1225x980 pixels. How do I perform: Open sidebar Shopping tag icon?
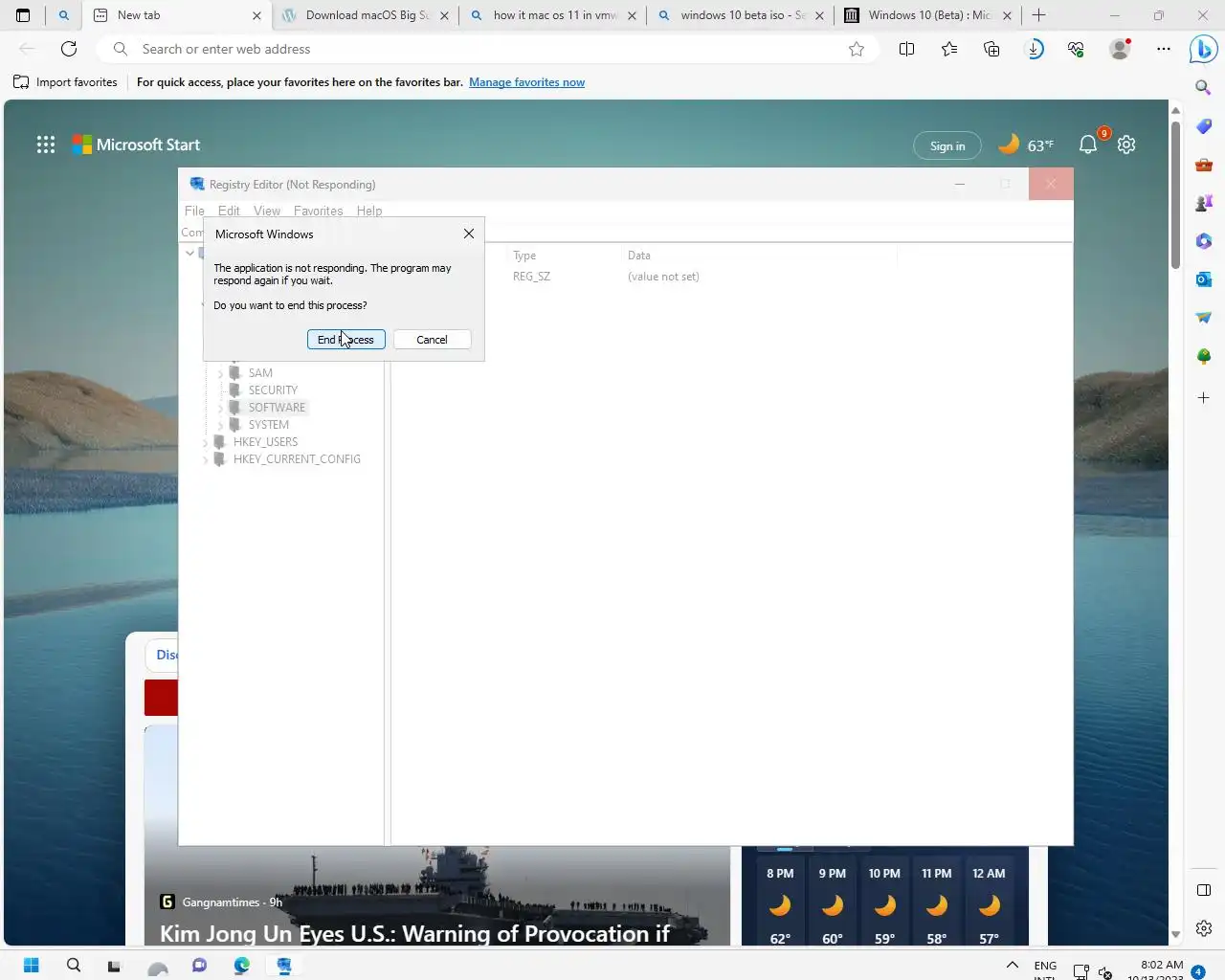click(1204, 126)
